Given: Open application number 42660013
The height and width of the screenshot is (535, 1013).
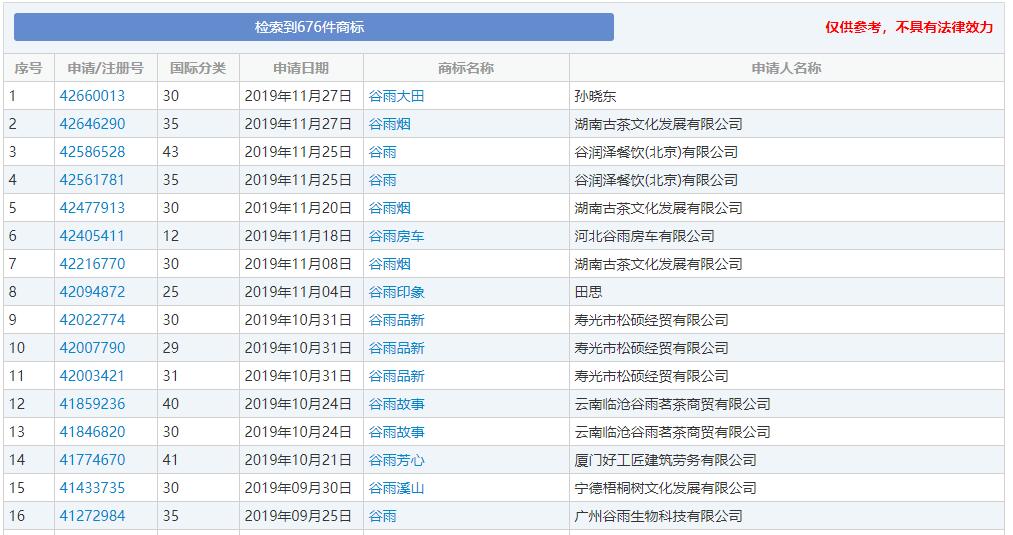Looking at the screenshot, I should [92, 96].
